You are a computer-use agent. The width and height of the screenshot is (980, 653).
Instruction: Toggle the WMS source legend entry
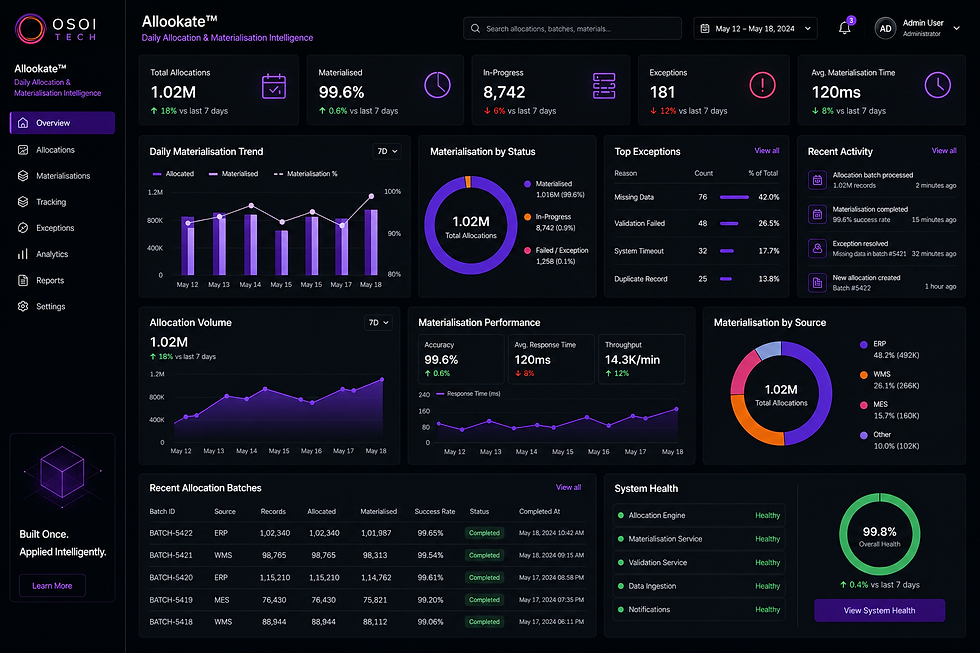tap(889, 380)
